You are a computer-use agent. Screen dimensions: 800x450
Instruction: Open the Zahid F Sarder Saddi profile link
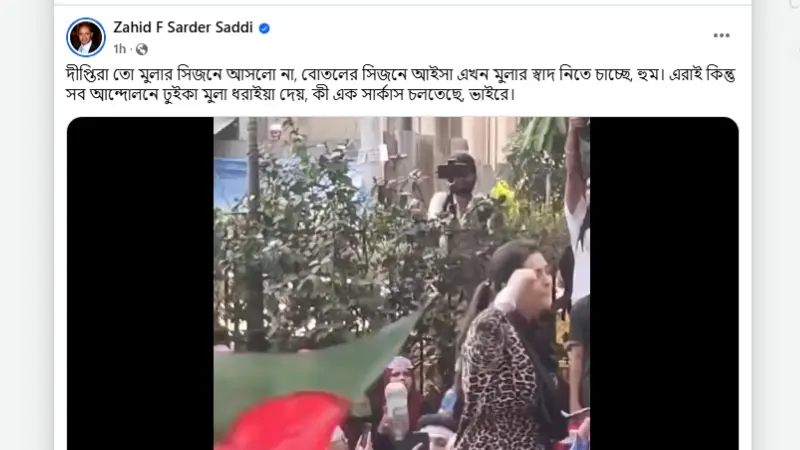[x=183, y=28]
